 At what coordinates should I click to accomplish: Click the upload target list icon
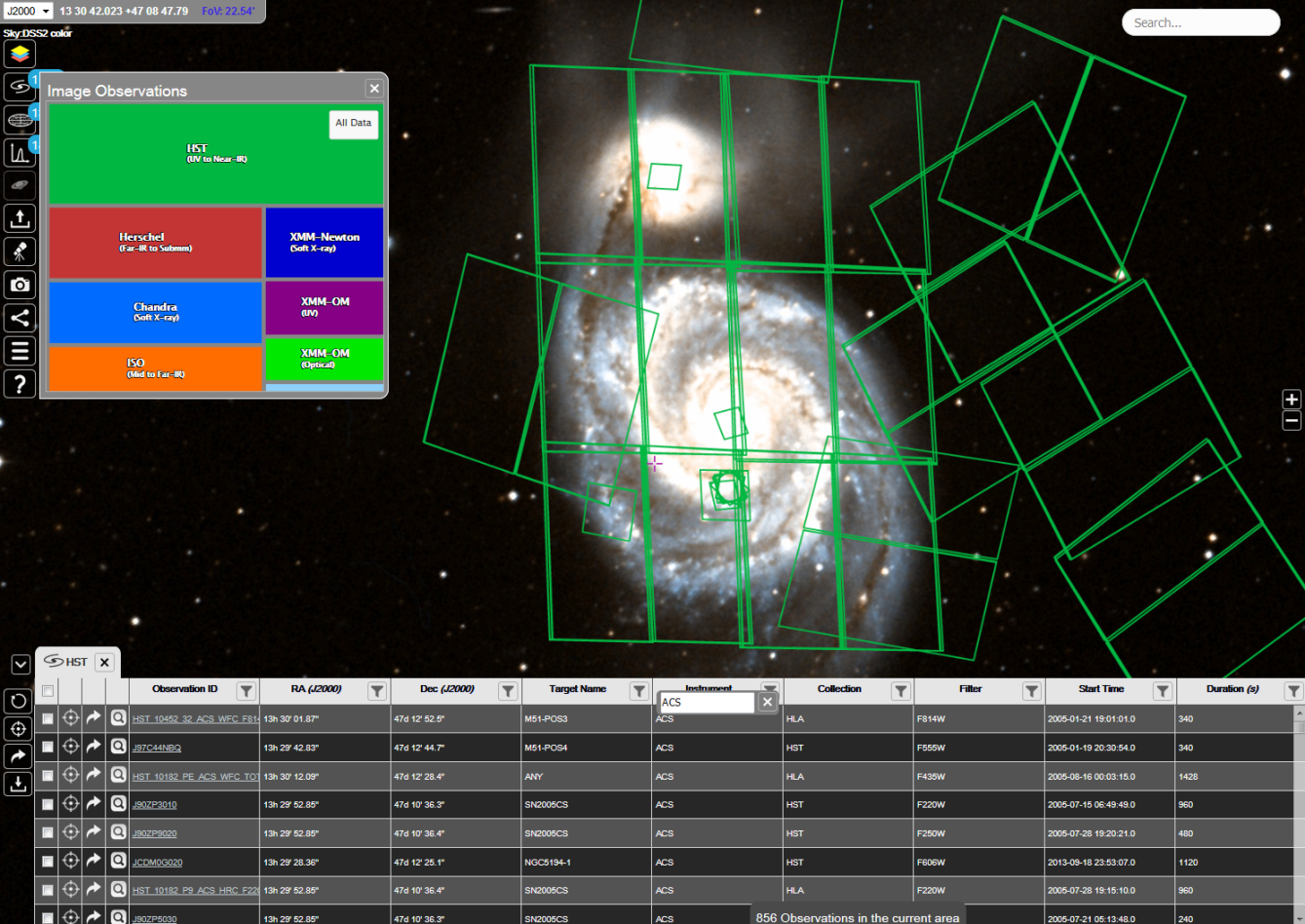coord(19,218)
